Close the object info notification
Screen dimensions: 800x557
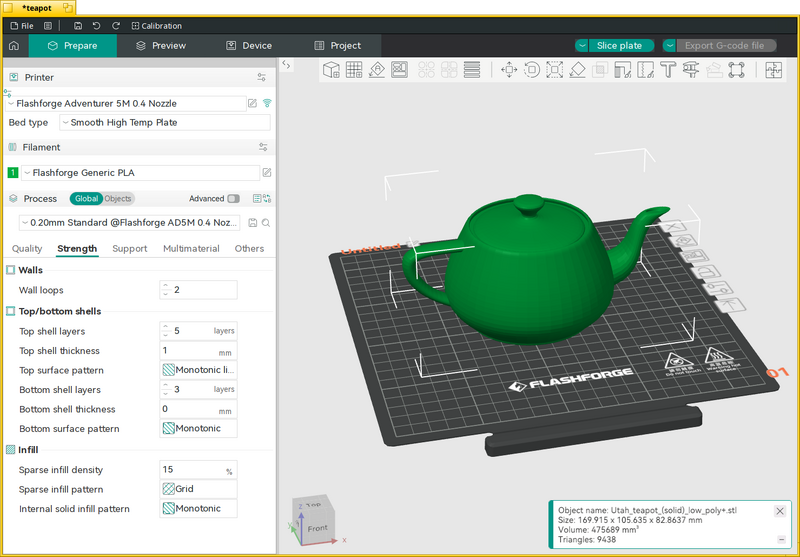[780, 511]
